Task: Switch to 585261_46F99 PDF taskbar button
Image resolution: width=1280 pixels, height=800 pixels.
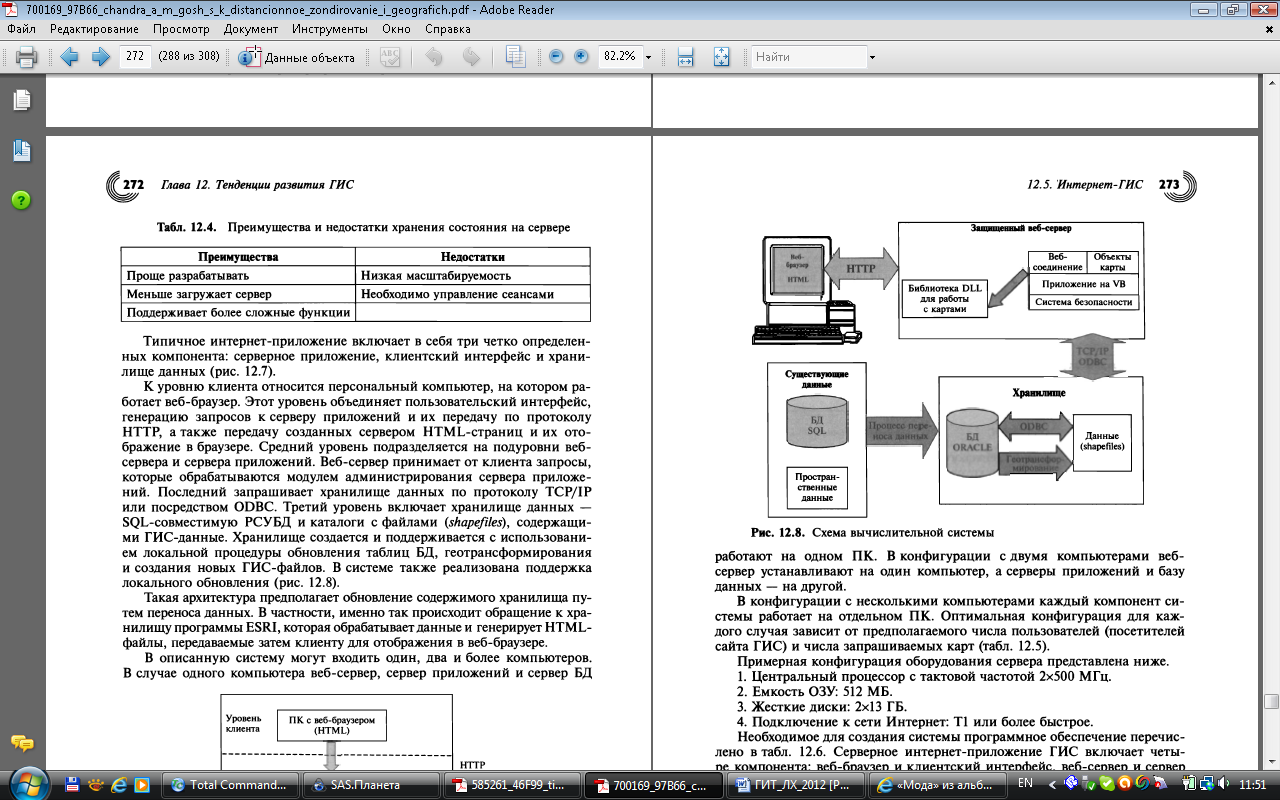Action: 512,785
